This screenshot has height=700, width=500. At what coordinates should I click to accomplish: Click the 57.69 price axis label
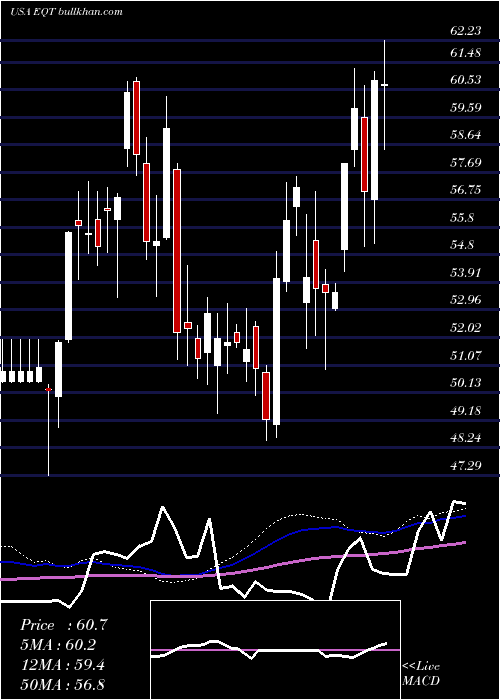466,162
